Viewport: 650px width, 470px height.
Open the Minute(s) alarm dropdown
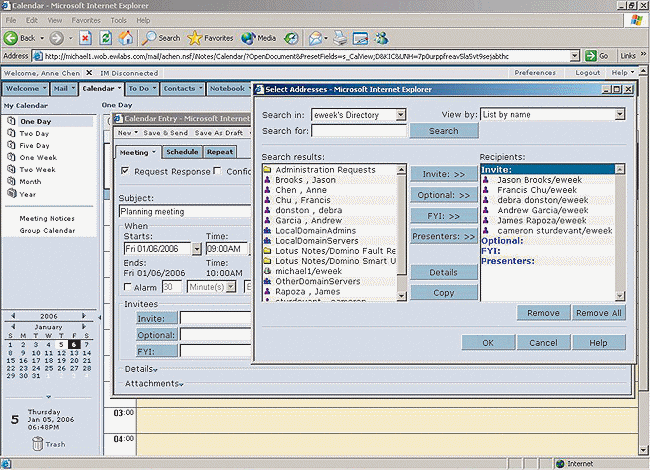coord(231,287)
